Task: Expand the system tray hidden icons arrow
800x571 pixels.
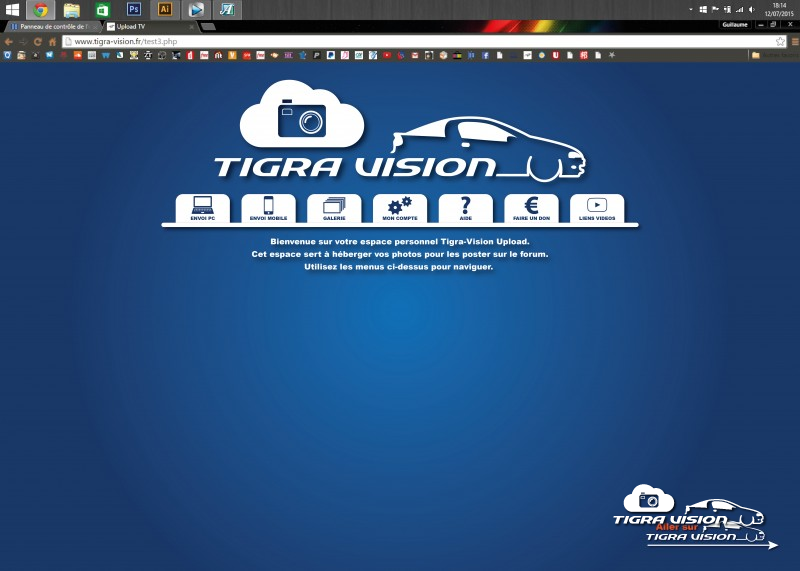Action: point(691,9)
